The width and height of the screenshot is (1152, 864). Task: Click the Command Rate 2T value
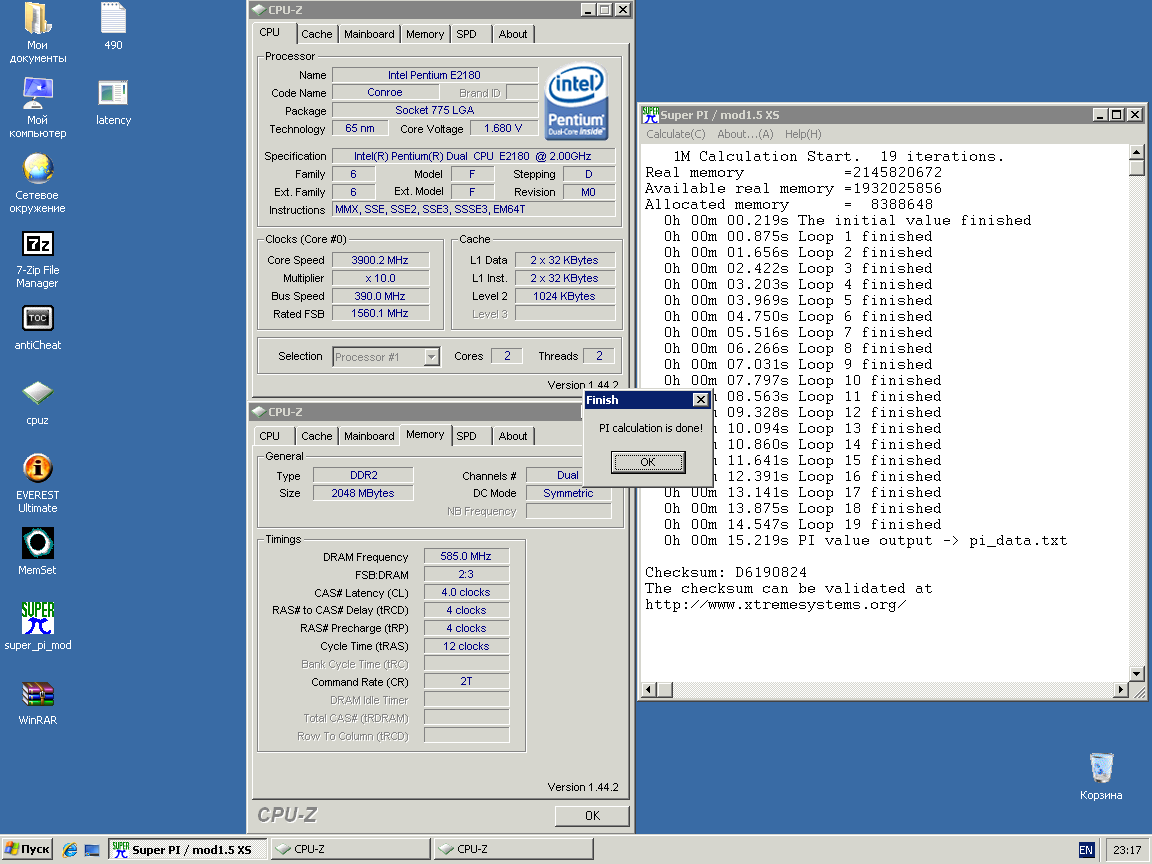click(466, 681)
